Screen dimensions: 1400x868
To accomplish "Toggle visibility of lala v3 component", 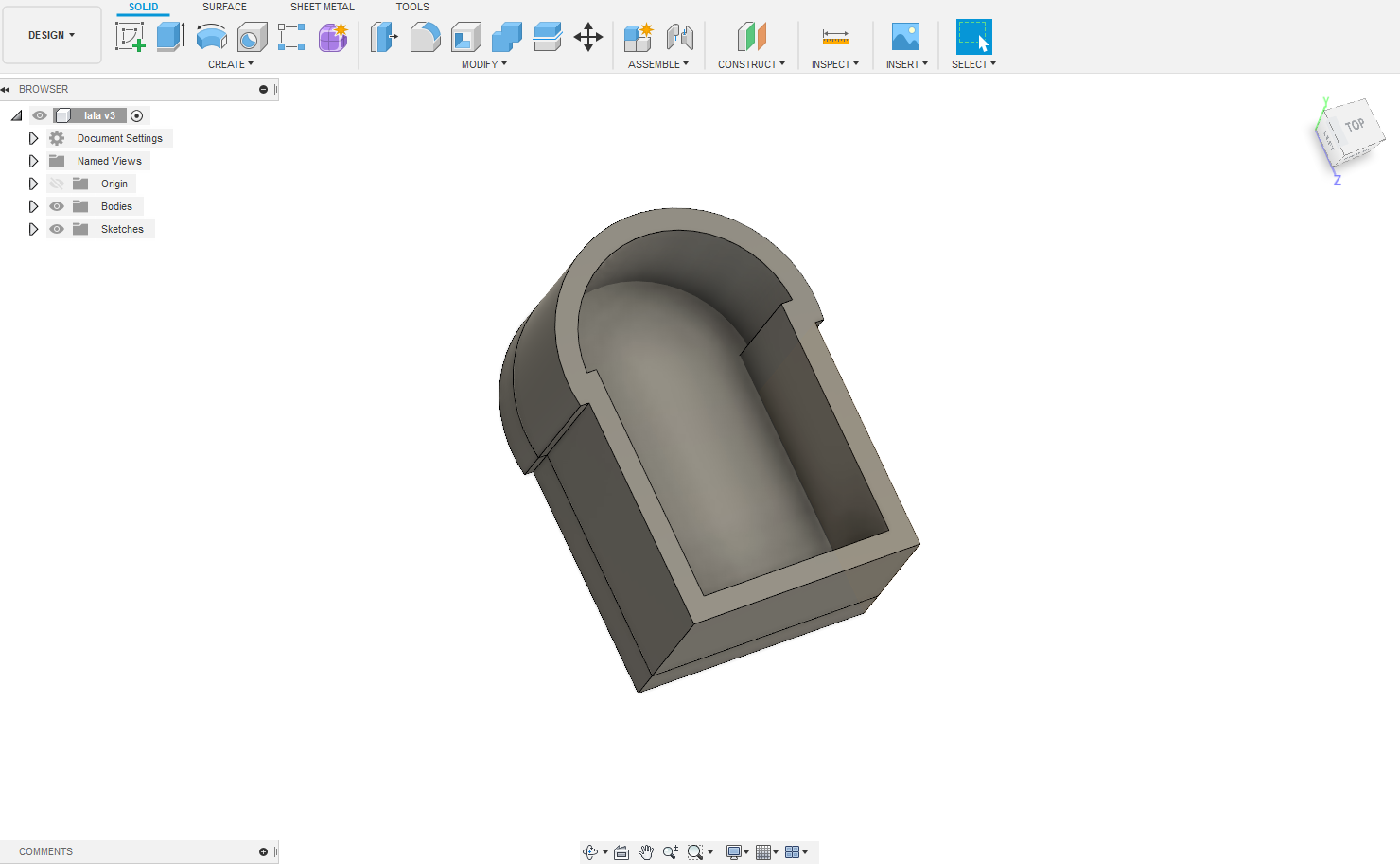I will coord(39,115).
